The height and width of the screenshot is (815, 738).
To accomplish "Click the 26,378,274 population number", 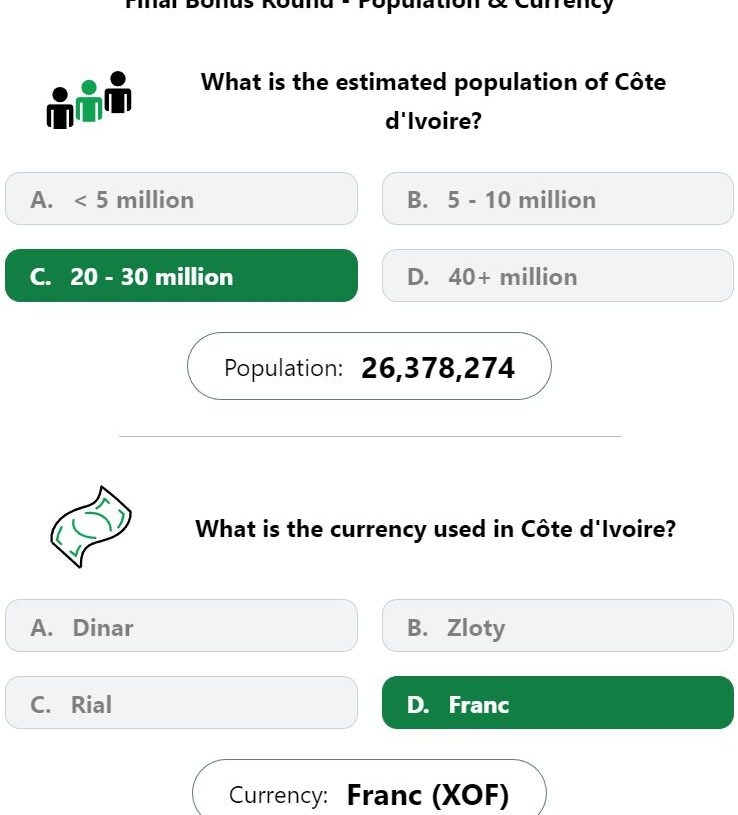I will (438, 368).
